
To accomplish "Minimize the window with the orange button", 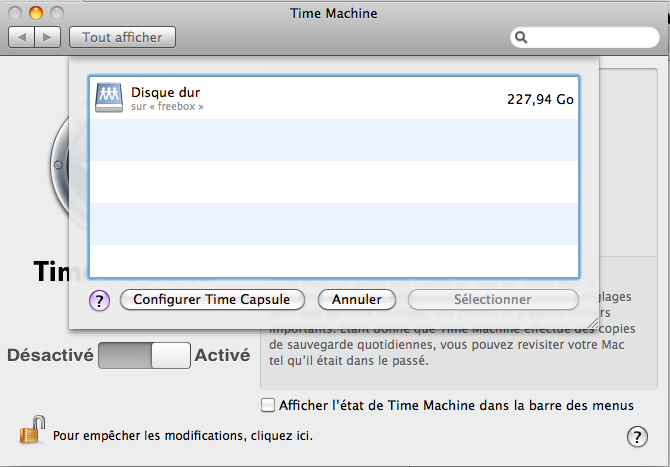I will [35, 13].
